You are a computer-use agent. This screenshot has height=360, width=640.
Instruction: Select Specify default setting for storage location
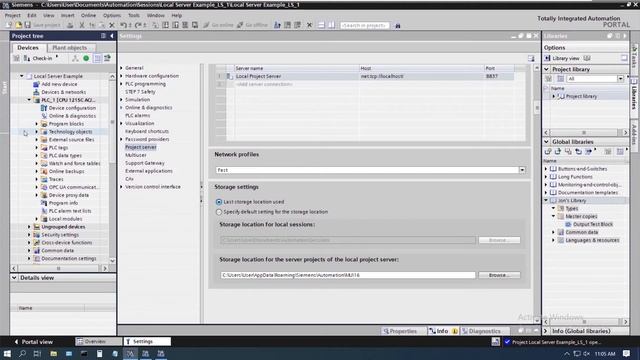click(219, 212)
